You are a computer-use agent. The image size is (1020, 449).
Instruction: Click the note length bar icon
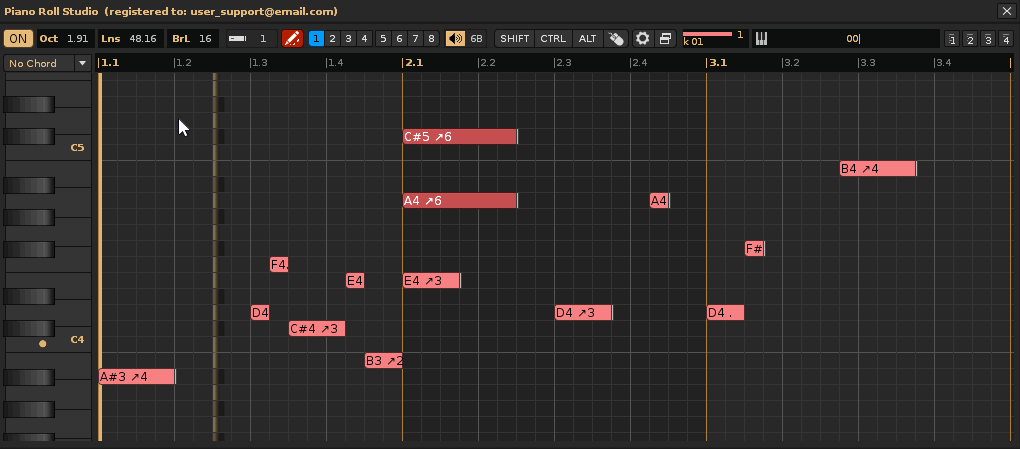coord(237,39)
